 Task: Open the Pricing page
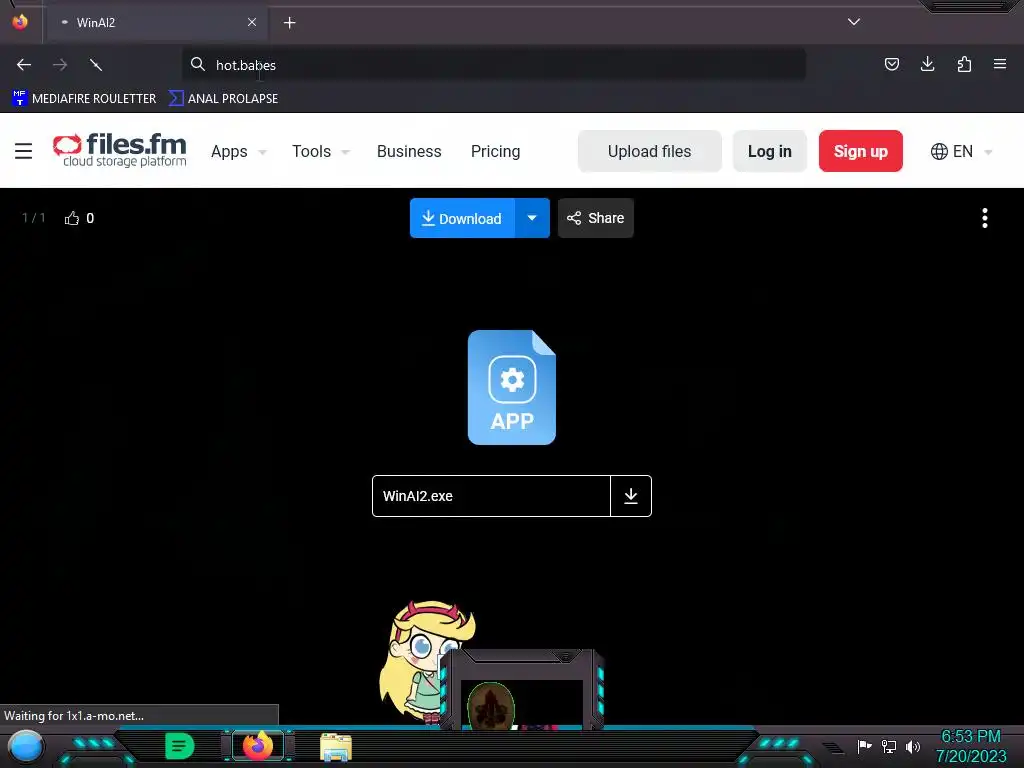(495, 152)
